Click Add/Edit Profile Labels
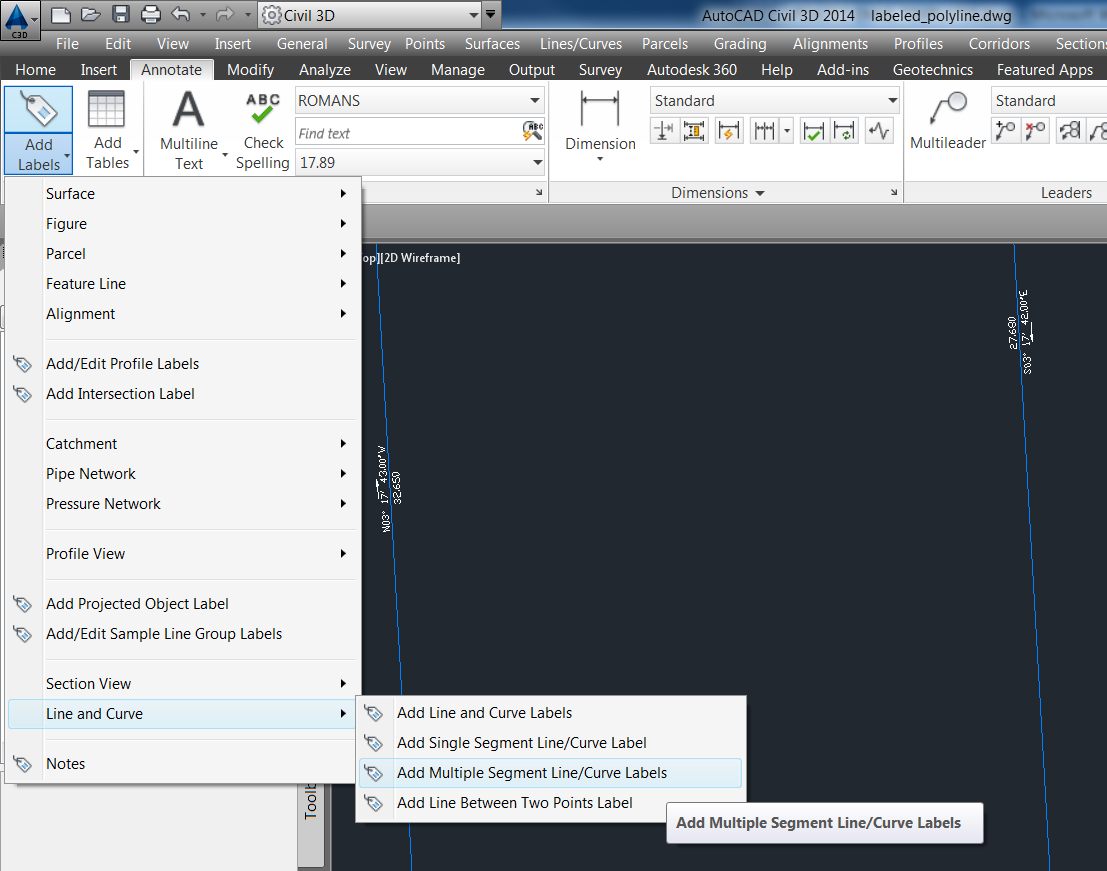The width and height of the screenshot is (1107, 871). [123, 363]
